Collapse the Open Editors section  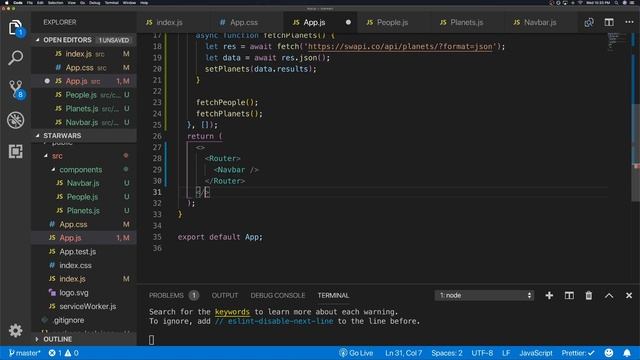tap(84, 40)
